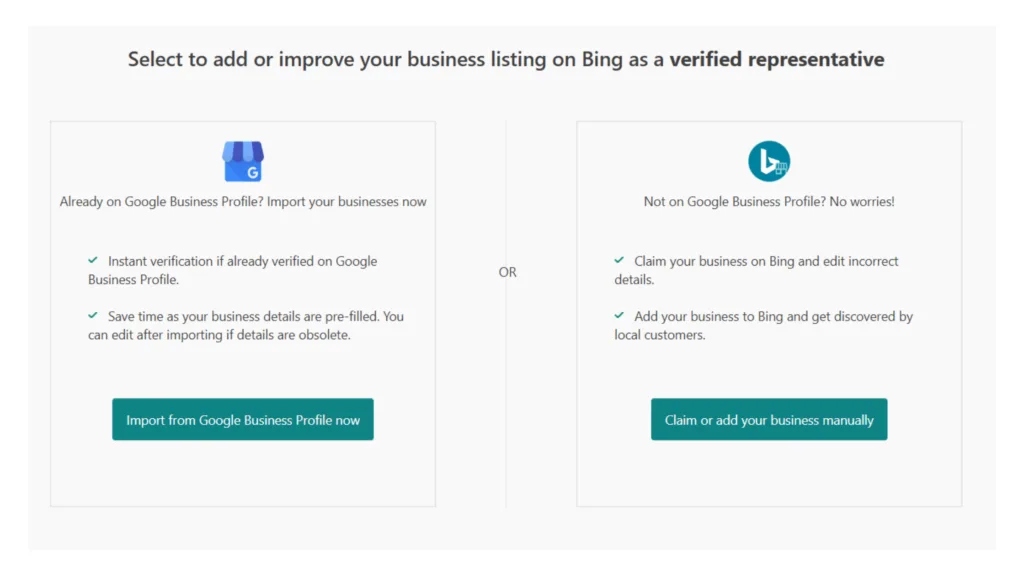The width and height of the screenshot is (1024, 576).
Task: Click 'Not on Google Business Profile? No worries!'
Action: click(x=769, y=202)
